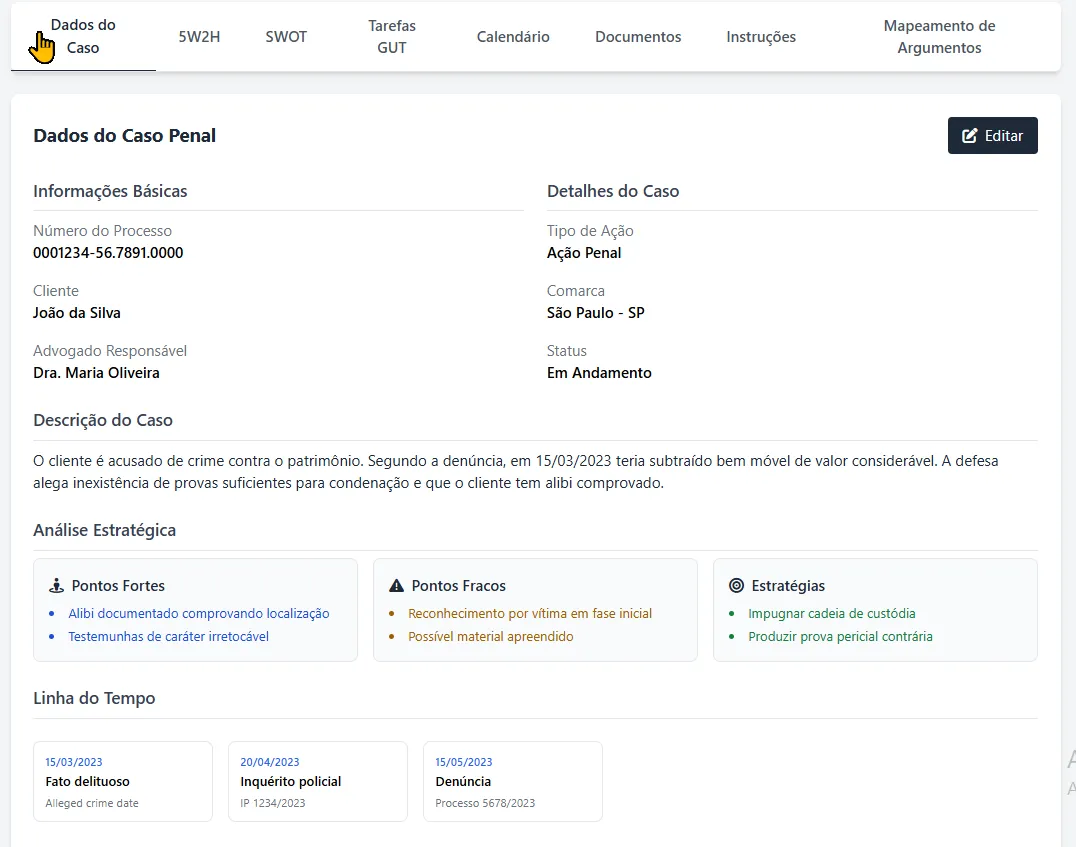Go to the Tarefas GUT tab
The width and height of the screenshot is (1076, 847).
pyautogui.click(x=391, y=36)
